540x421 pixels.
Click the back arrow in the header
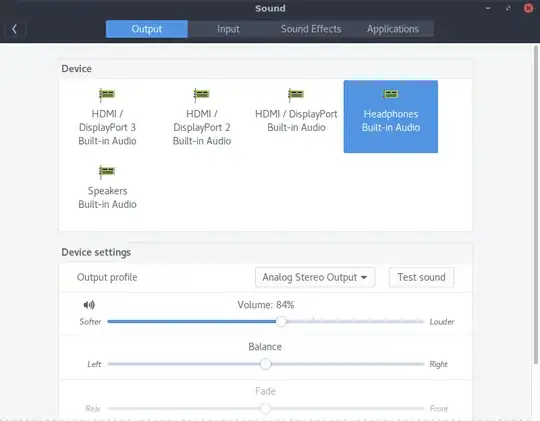[x=14, y=29]
